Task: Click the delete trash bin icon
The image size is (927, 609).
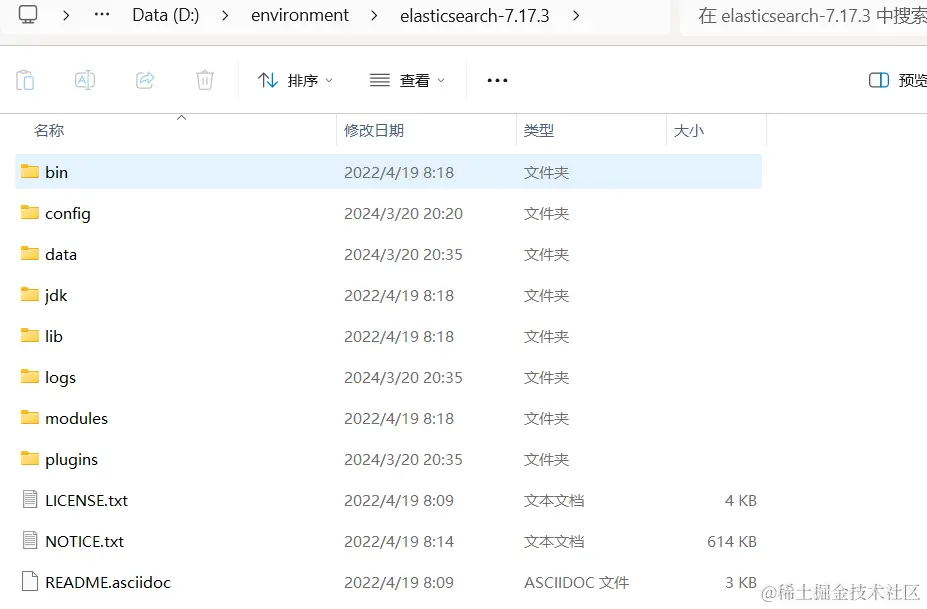Action: (205, 80)
